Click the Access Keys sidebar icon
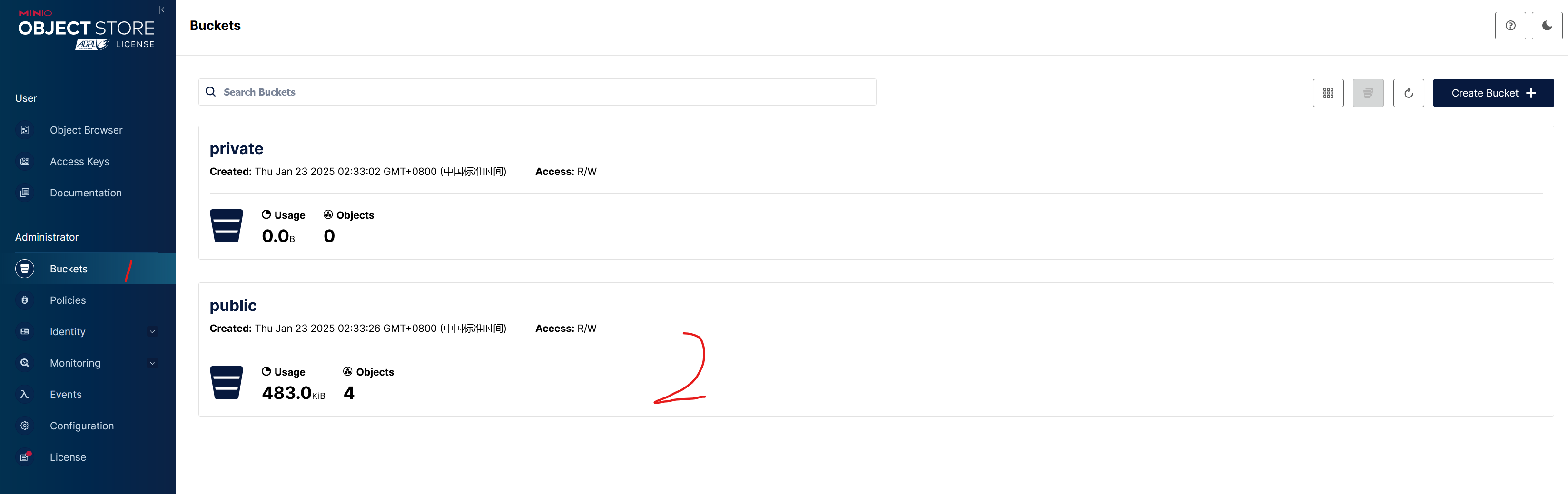 click(x=25, y=161)
